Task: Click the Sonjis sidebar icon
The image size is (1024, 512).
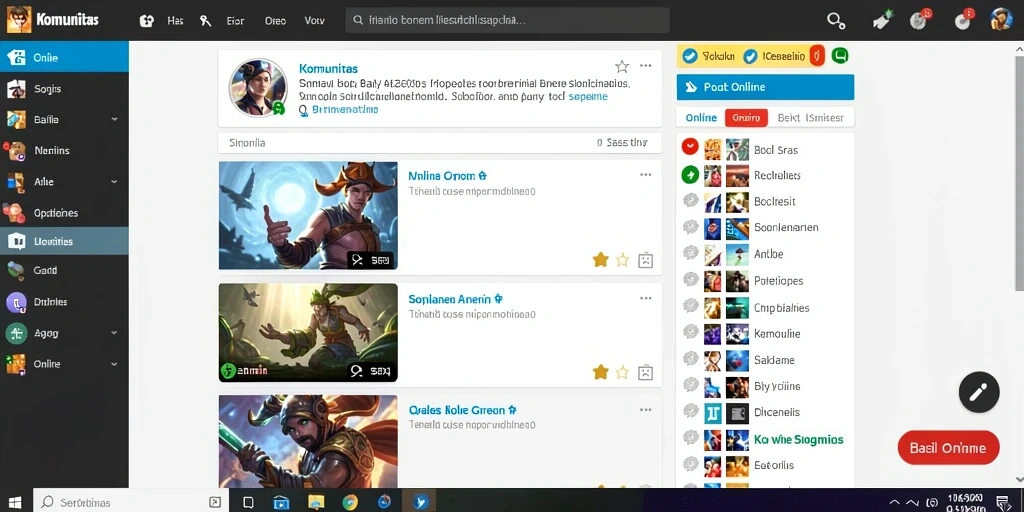Action: tap(16, 89)
